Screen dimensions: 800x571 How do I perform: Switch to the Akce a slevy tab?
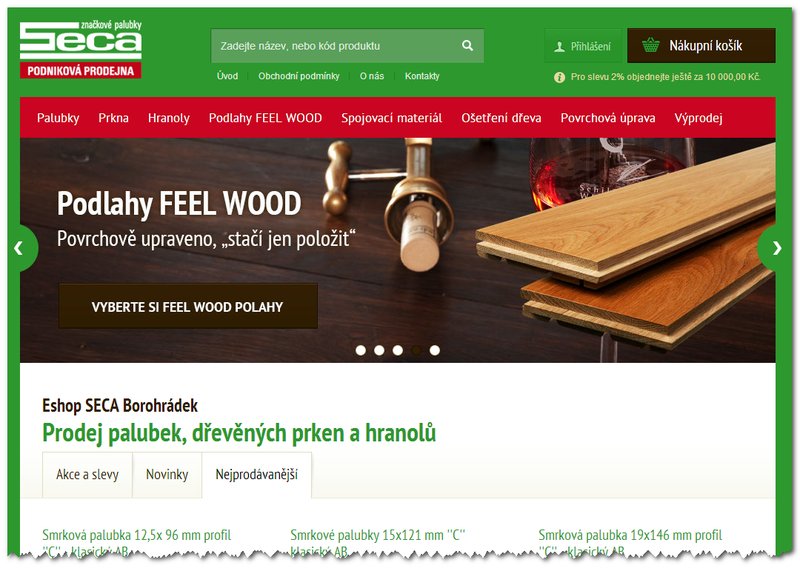tap(87, 475)
